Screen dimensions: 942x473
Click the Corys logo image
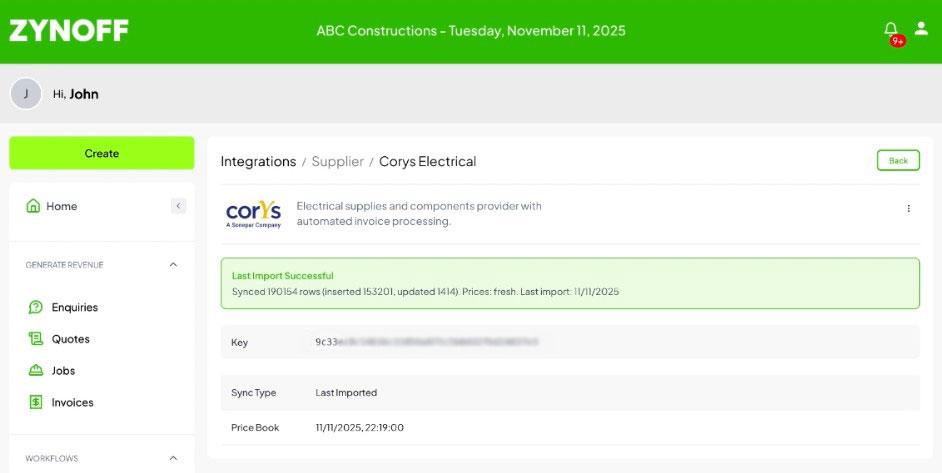click(x=253, y=214)
